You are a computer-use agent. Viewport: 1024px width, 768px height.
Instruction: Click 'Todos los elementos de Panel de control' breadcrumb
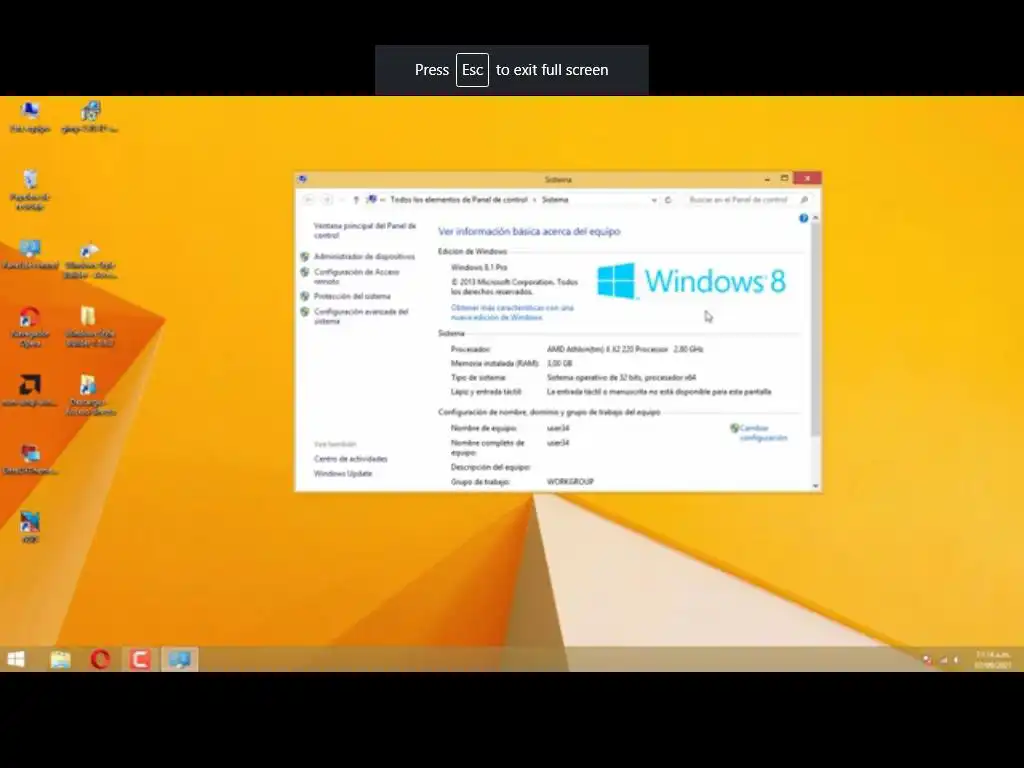pos(458,200)
